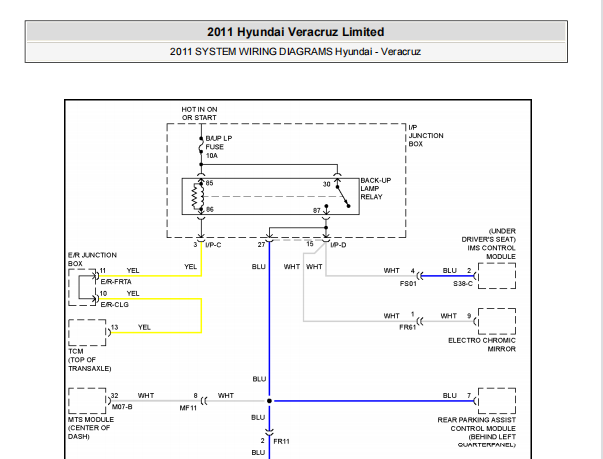Click the 'I/P-C' connector label

coord(213,245)
